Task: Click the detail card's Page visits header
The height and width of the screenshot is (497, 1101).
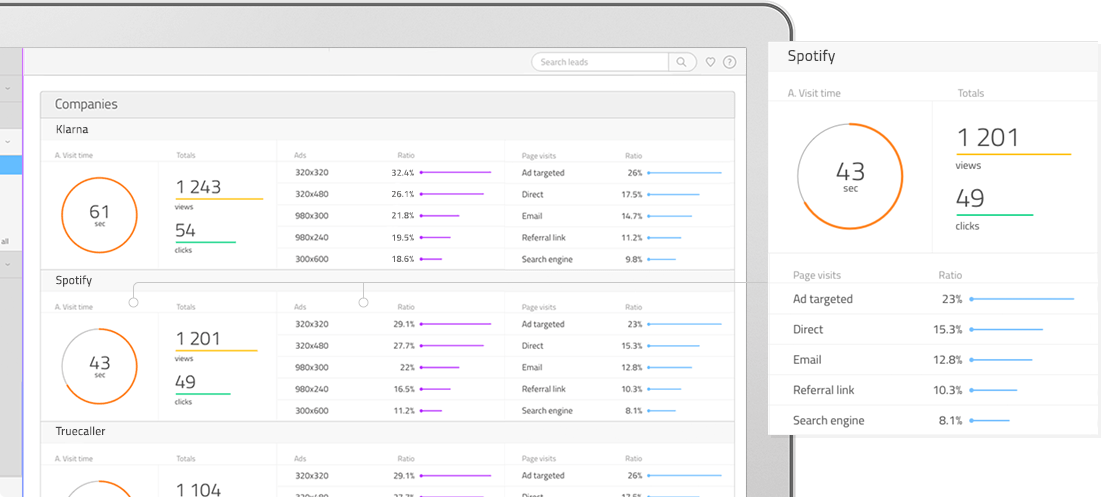Action: pyautogui.click(x=817, y=276)
